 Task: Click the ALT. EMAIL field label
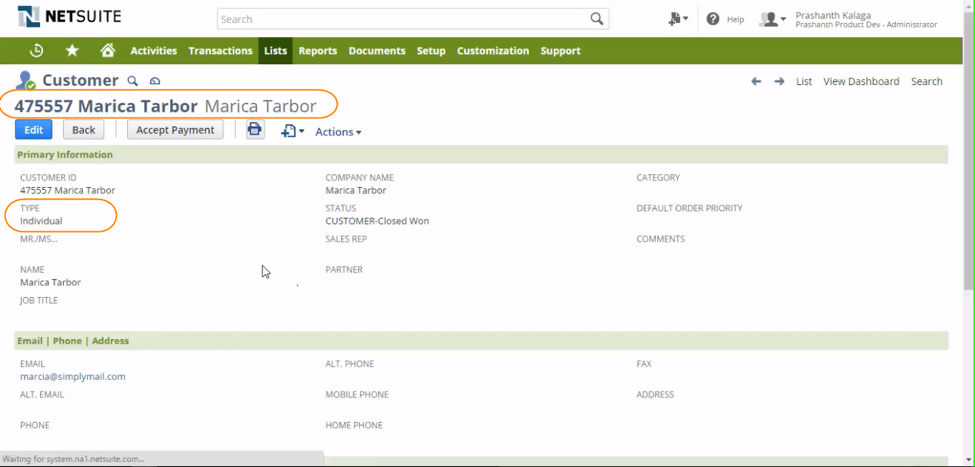click(x=42, y=395)
